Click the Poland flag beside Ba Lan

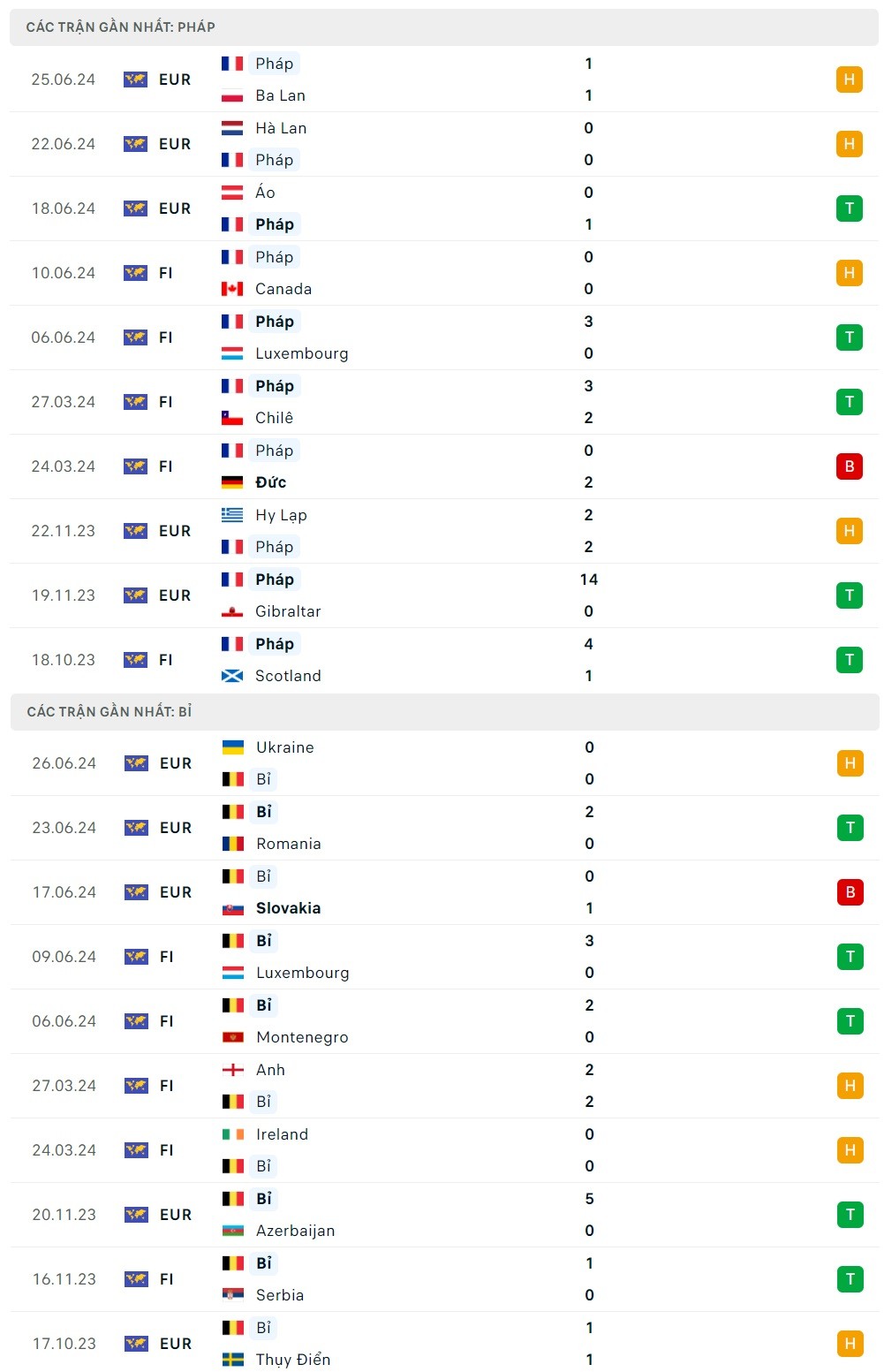(232, 95)
